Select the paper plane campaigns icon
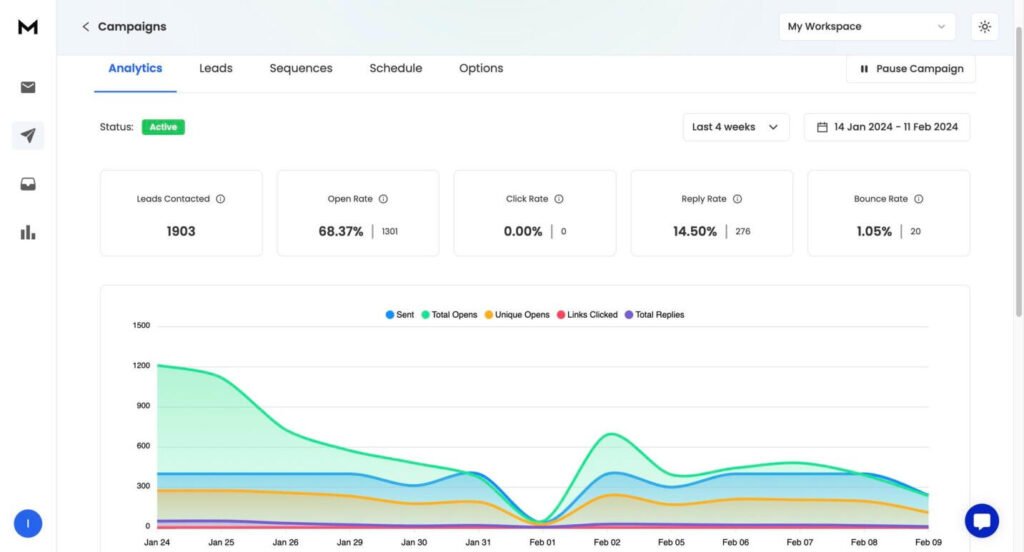 (x=28, y=136)
